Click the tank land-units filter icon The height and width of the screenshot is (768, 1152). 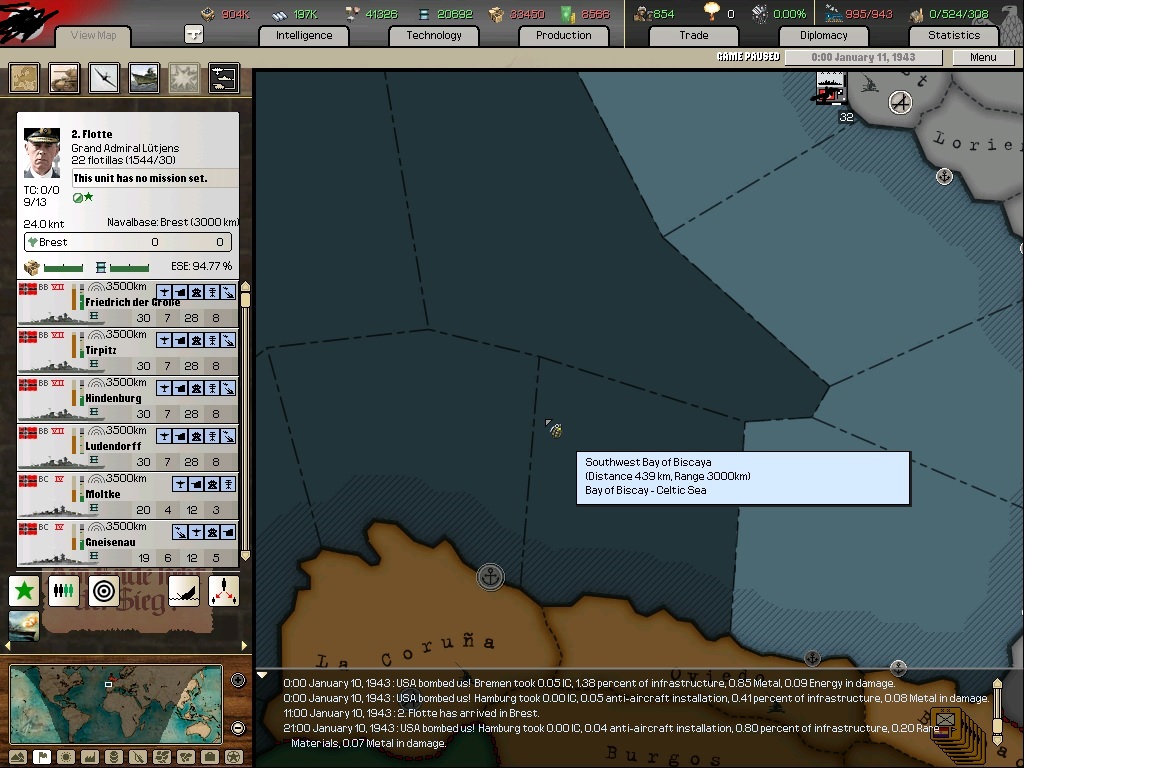[x=64, y=78]
